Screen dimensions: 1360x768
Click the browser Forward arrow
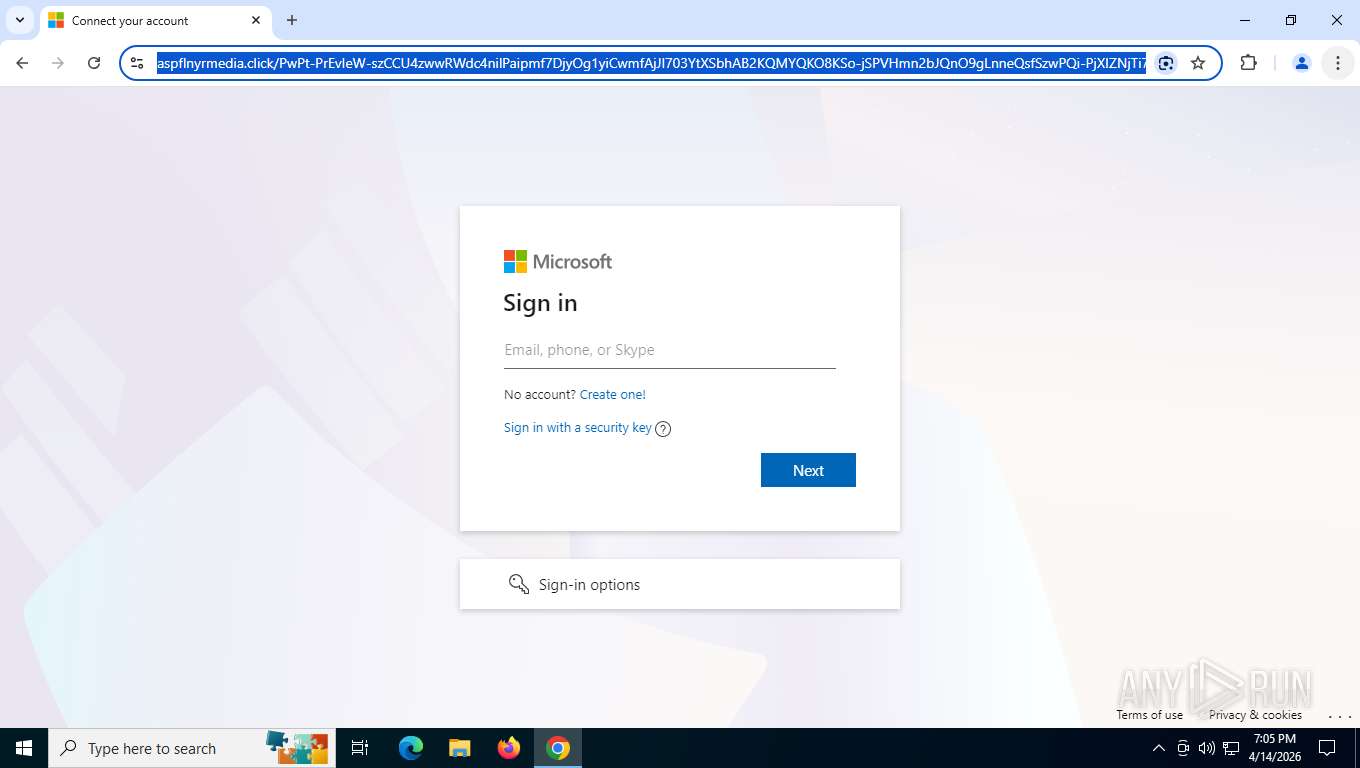click(x=58, y=63)
